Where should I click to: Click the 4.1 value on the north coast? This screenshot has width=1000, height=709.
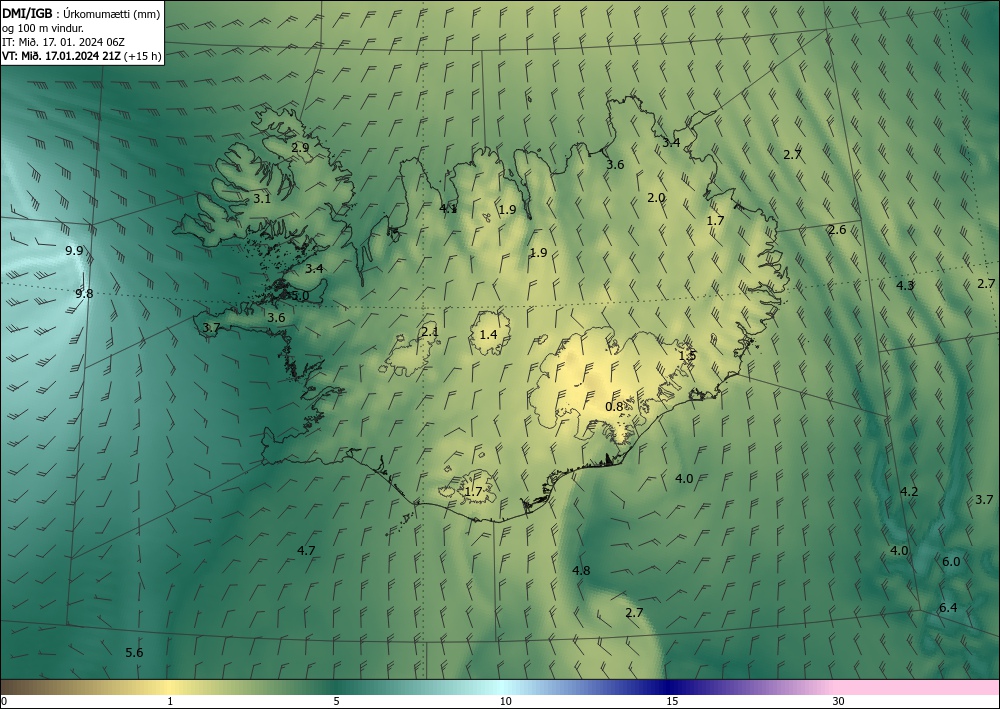(x=448, y=208)
